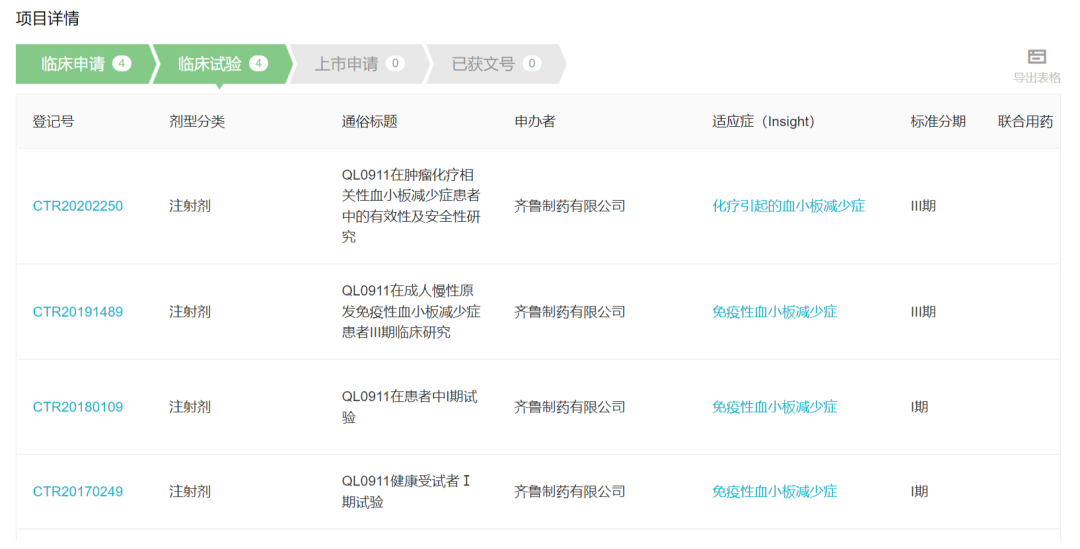Open registration link CTR20202250
Image resolution: width=1080 pixels, height=549 pixels.
tap(78, 206)
